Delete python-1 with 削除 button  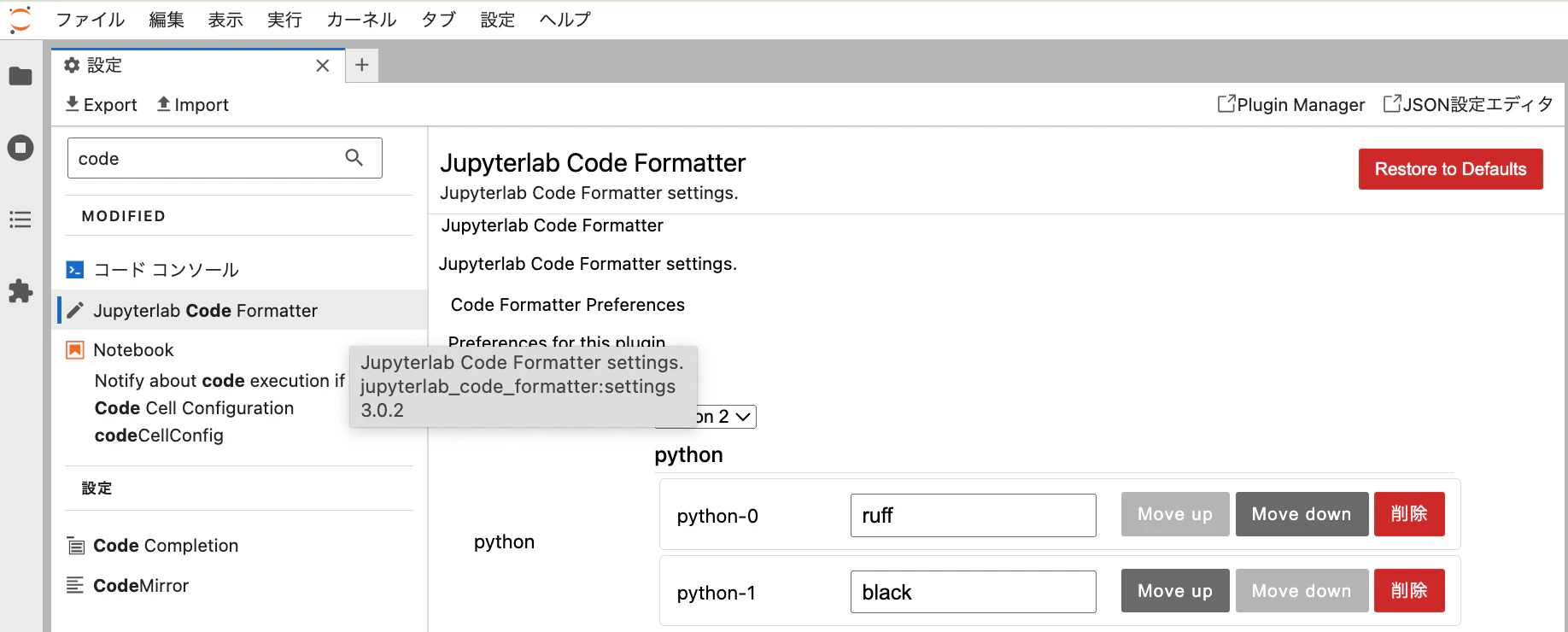coord(1409,591)
